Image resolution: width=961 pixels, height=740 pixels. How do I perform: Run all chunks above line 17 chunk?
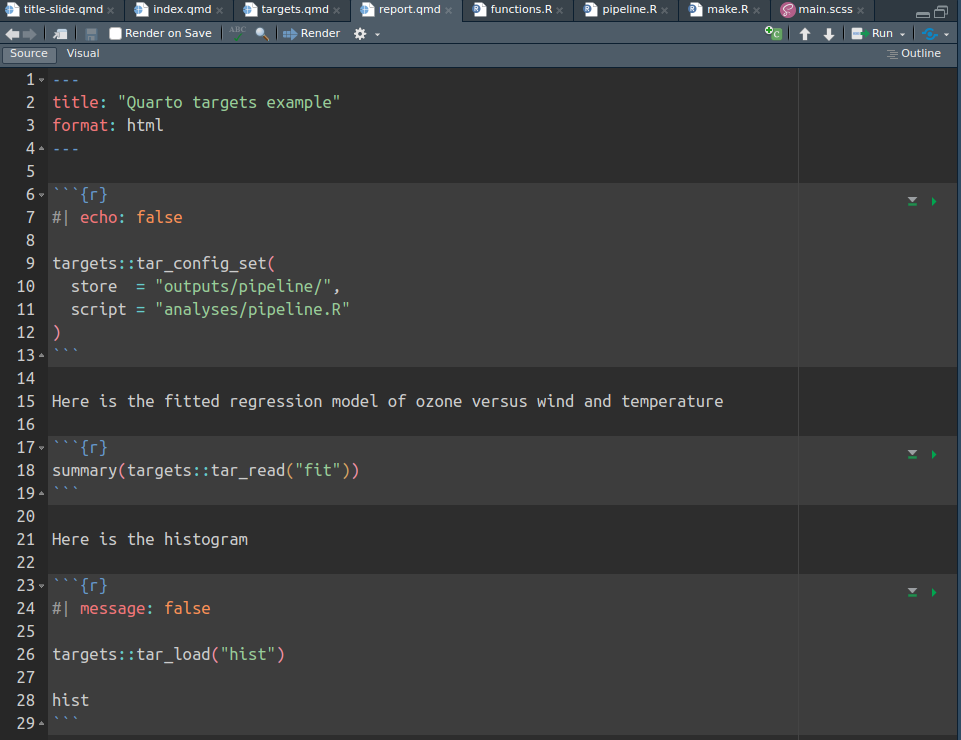(912, 455)
